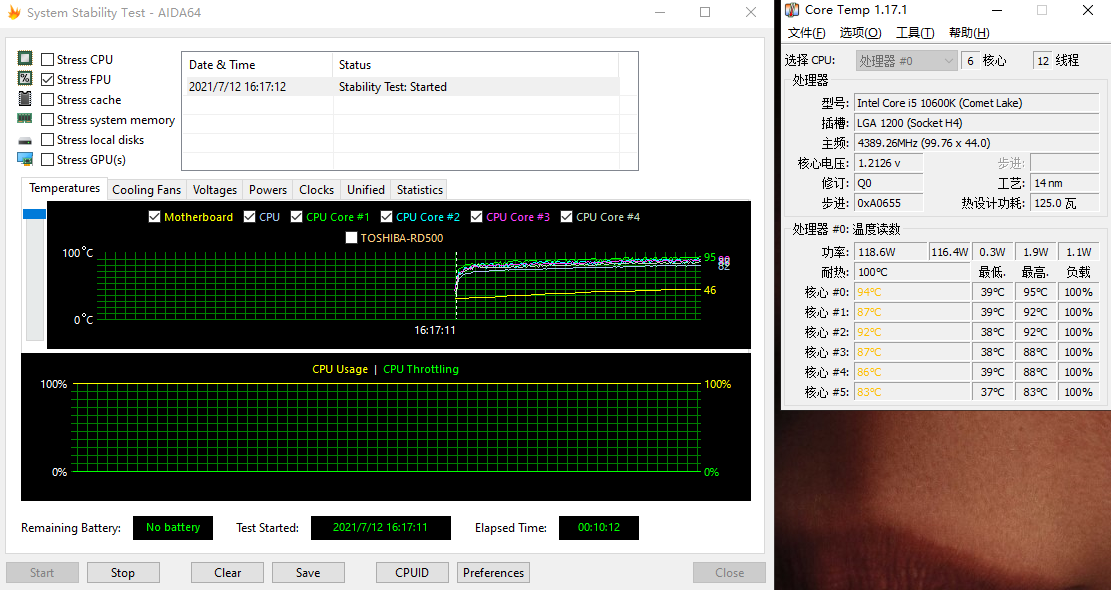Click the 核心 #5 temperature value 83°C
Screen dimensions: 1111x590
pyautogui.click(x=912, y=392)
